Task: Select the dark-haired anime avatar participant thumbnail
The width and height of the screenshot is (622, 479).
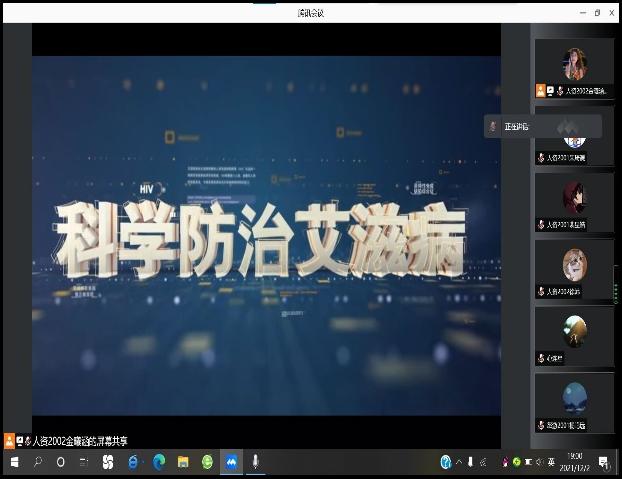Action: point(574,197)
